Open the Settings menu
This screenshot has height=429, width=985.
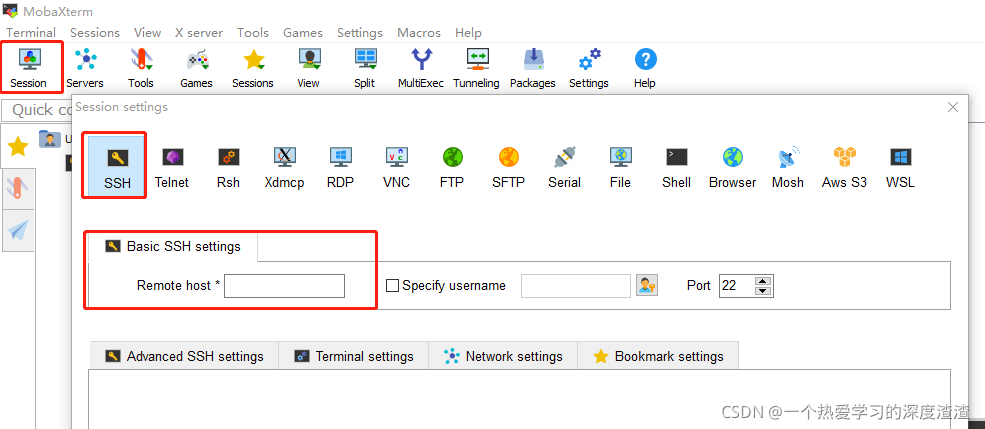[x=360, y=33]
